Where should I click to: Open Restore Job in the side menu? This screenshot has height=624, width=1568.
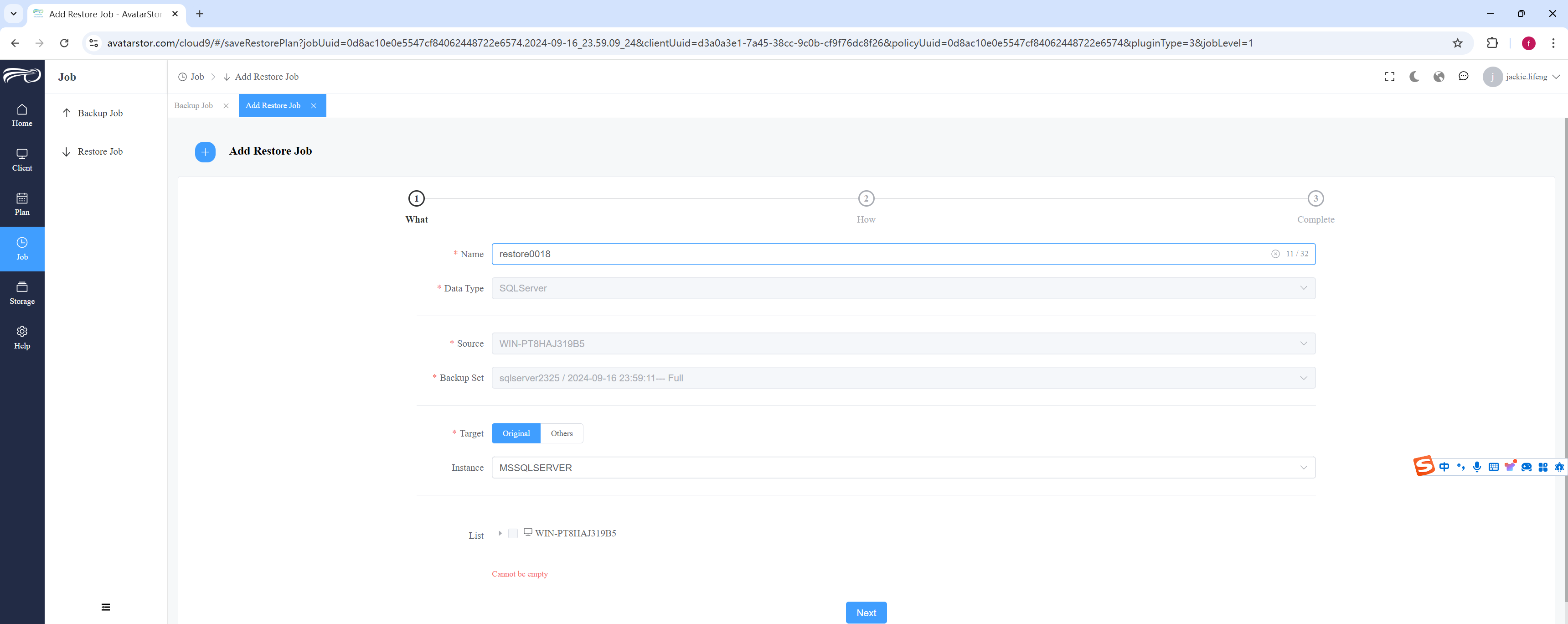click(x=100, y=152)
